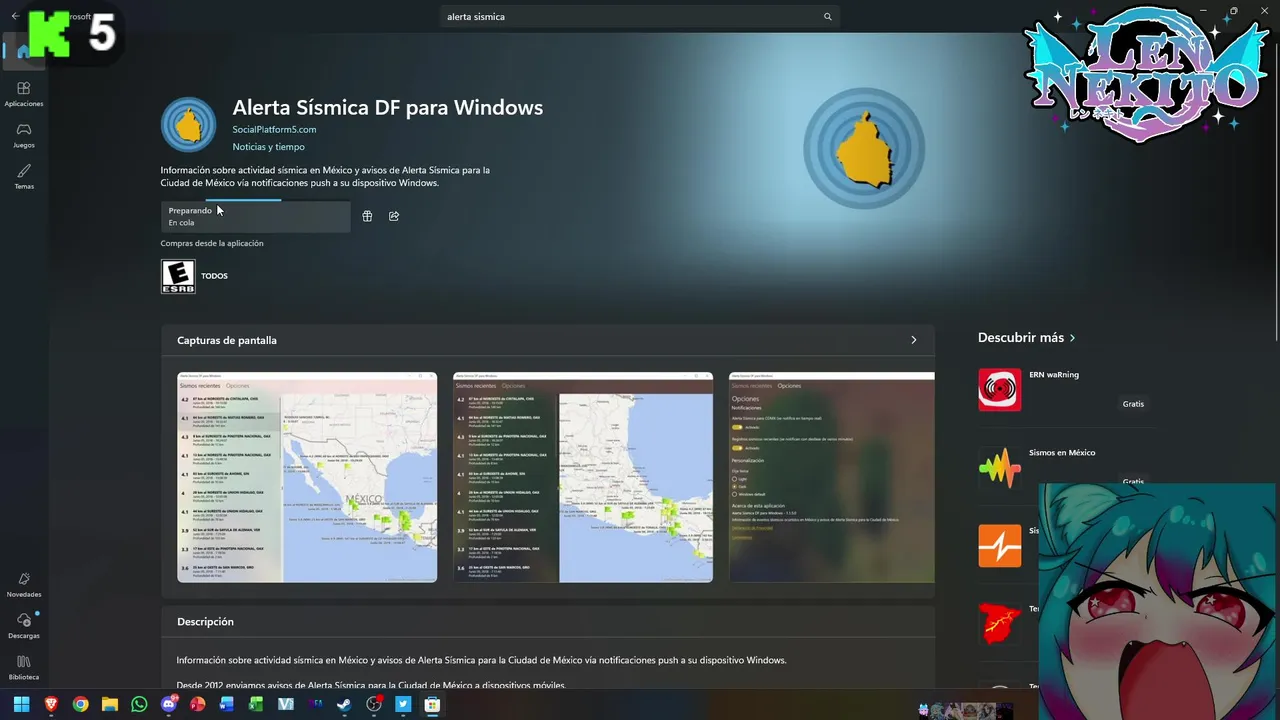
Task: Open the Aplicaciones section in sidebar
Action: coord(24,94)
